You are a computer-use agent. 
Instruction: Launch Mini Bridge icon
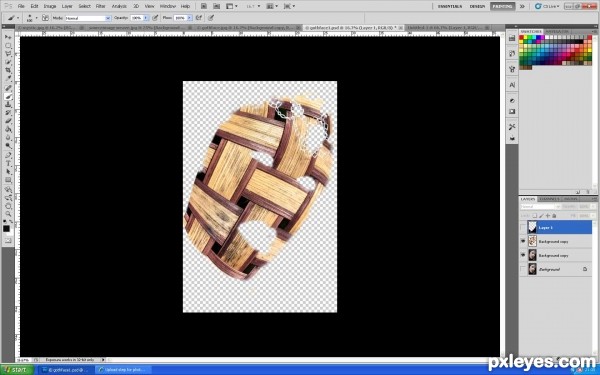point(217,6)
